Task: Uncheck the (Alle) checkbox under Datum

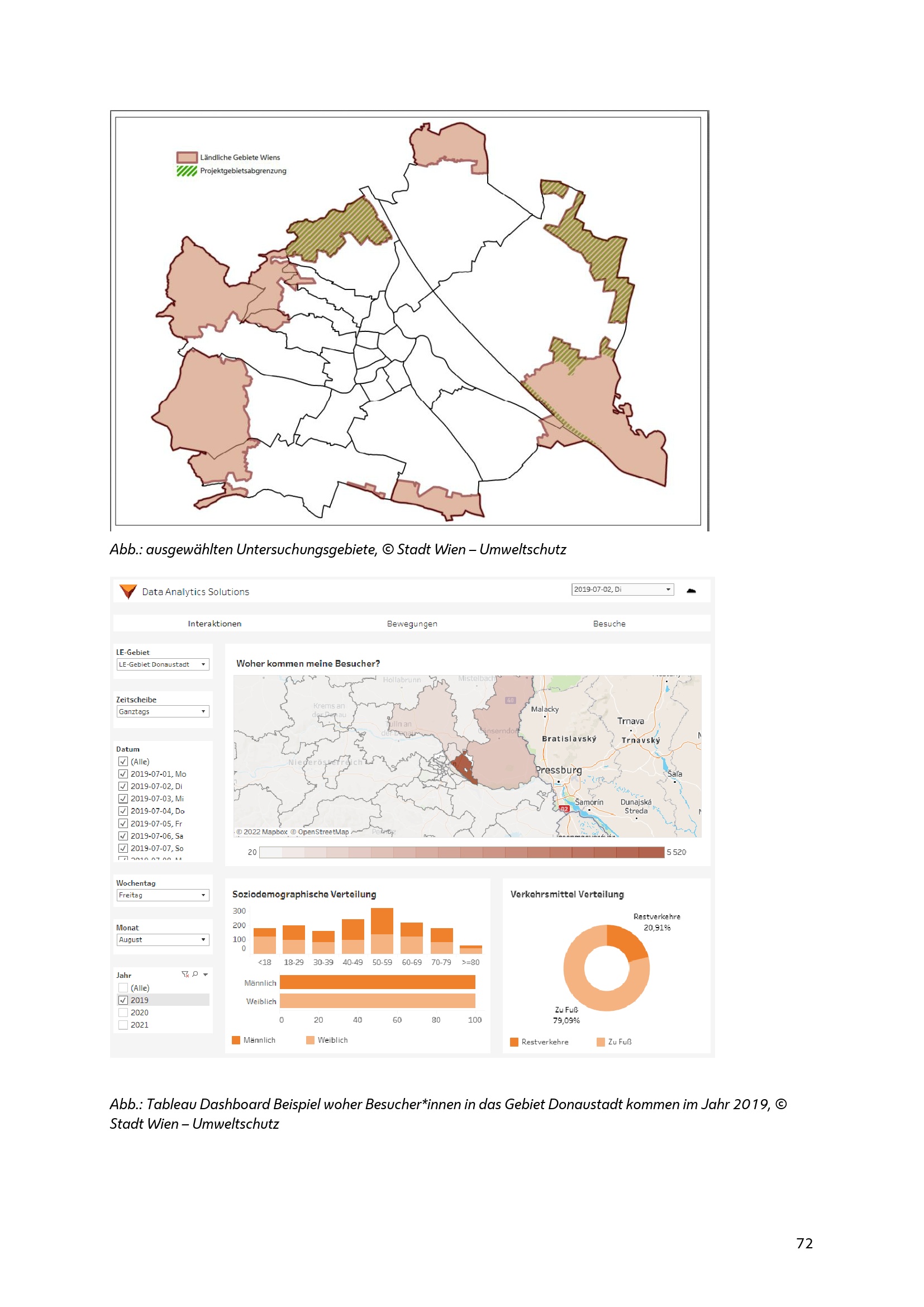Action: pyautogui.click(x=123, y=762)
